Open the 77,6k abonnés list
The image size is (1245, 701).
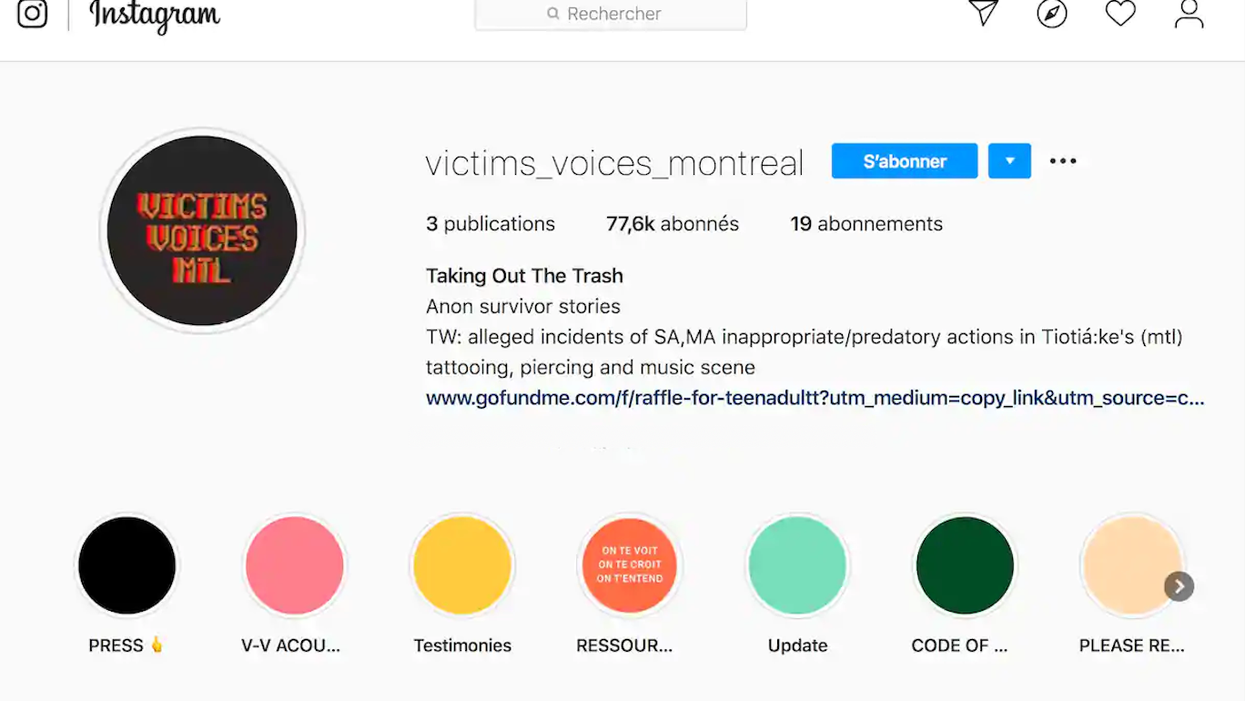click(672, 224)
